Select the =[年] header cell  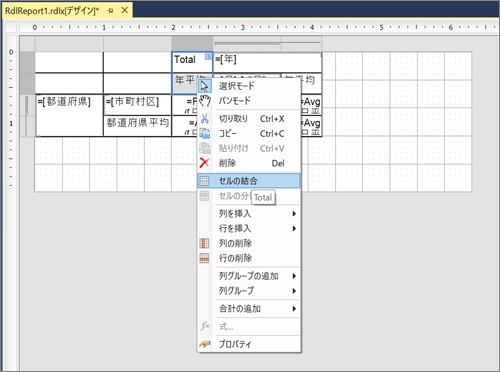click(x=267, y=62)
